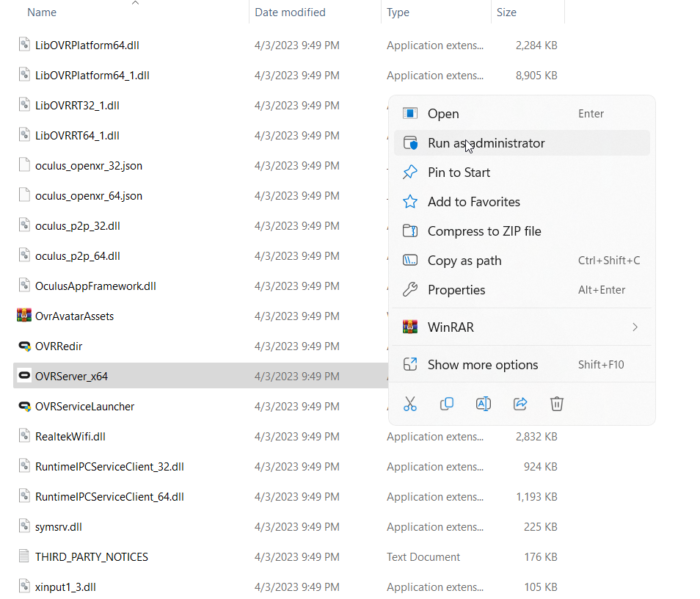Screen dimensions: 700x599
Task: Click the 2,832 KB size cell
Action: [536, 437]
